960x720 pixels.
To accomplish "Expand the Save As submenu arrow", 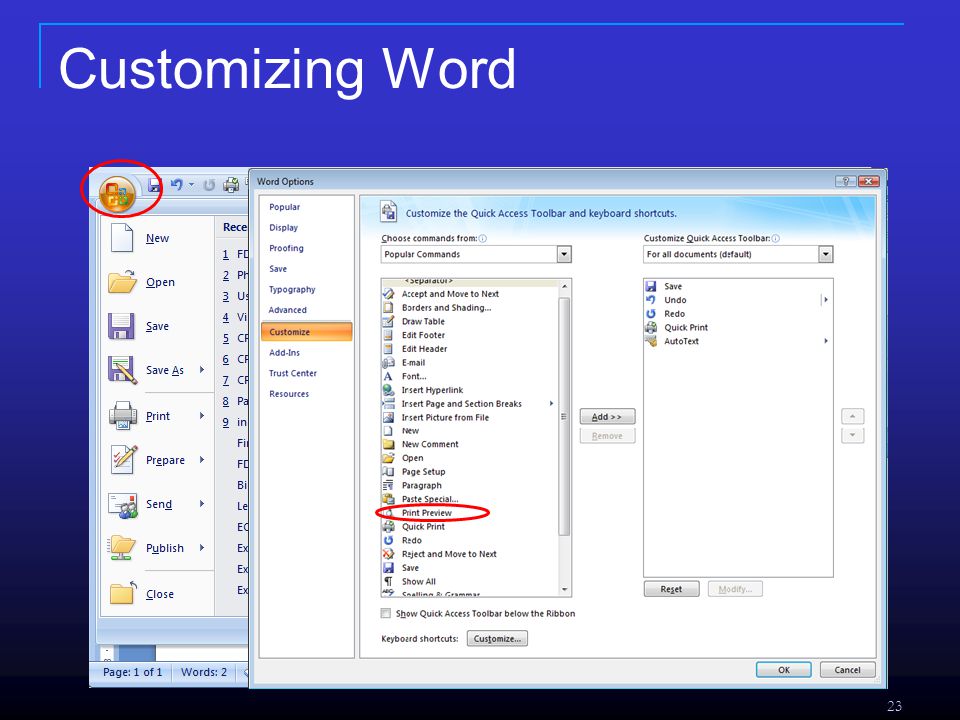I will (x=202, y=370).
